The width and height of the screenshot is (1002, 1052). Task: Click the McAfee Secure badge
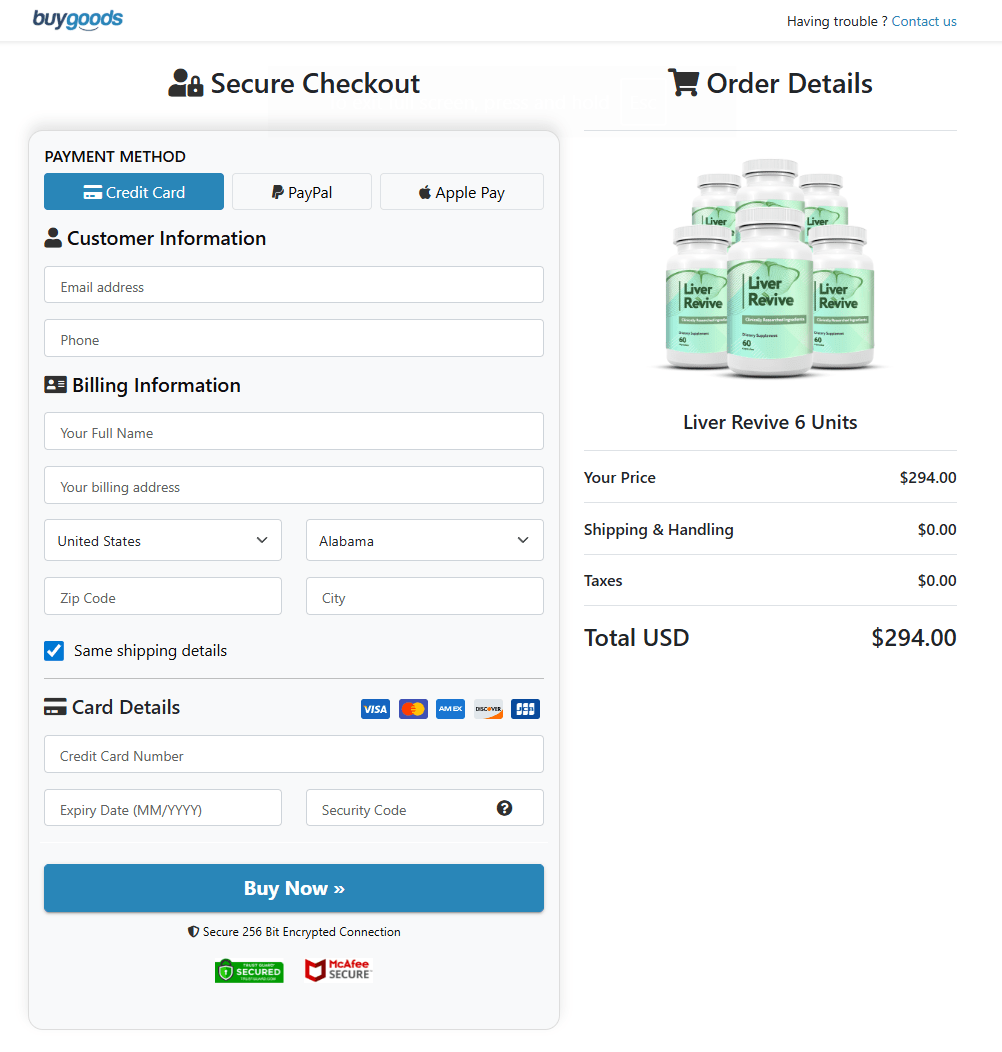pyautogui.click(x=337, y=969)
